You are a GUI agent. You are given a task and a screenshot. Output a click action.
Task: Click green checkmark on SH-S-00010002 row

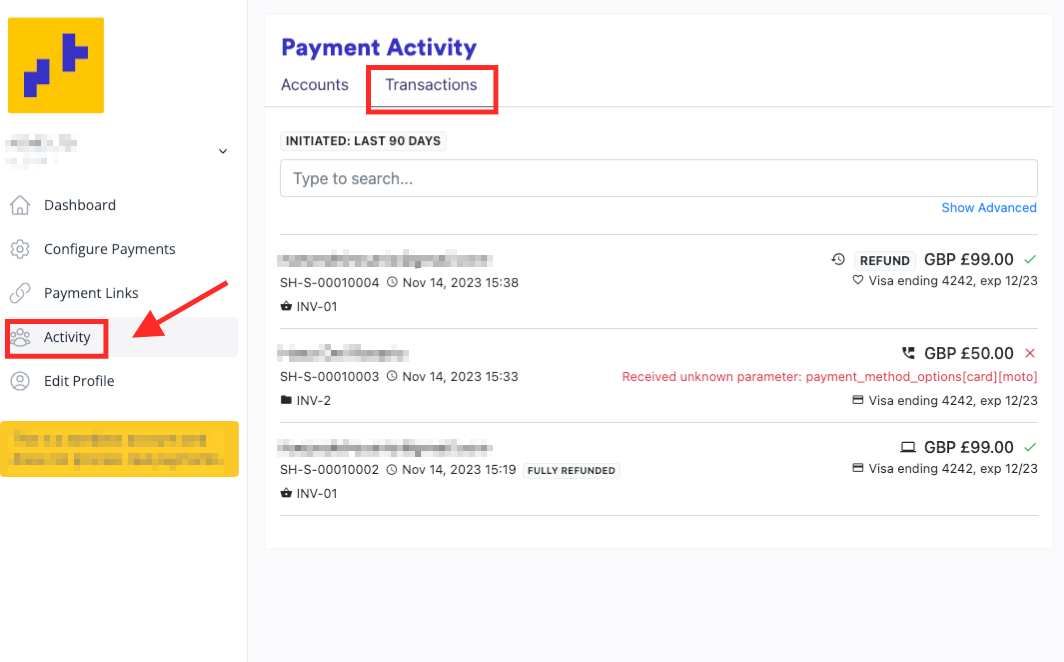pos(1030,447)
